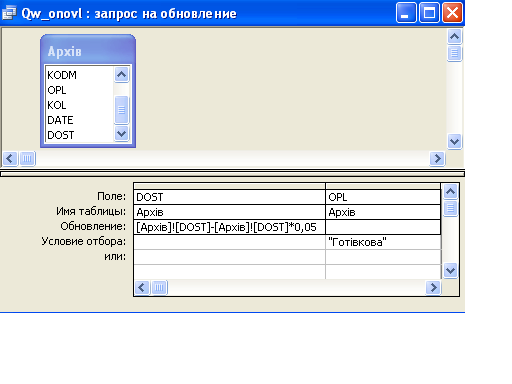The height and width of the screenshot is (384, 512).
Task: Click left arrow of table pane horizontal scrollbar
Action: point(10,158)
